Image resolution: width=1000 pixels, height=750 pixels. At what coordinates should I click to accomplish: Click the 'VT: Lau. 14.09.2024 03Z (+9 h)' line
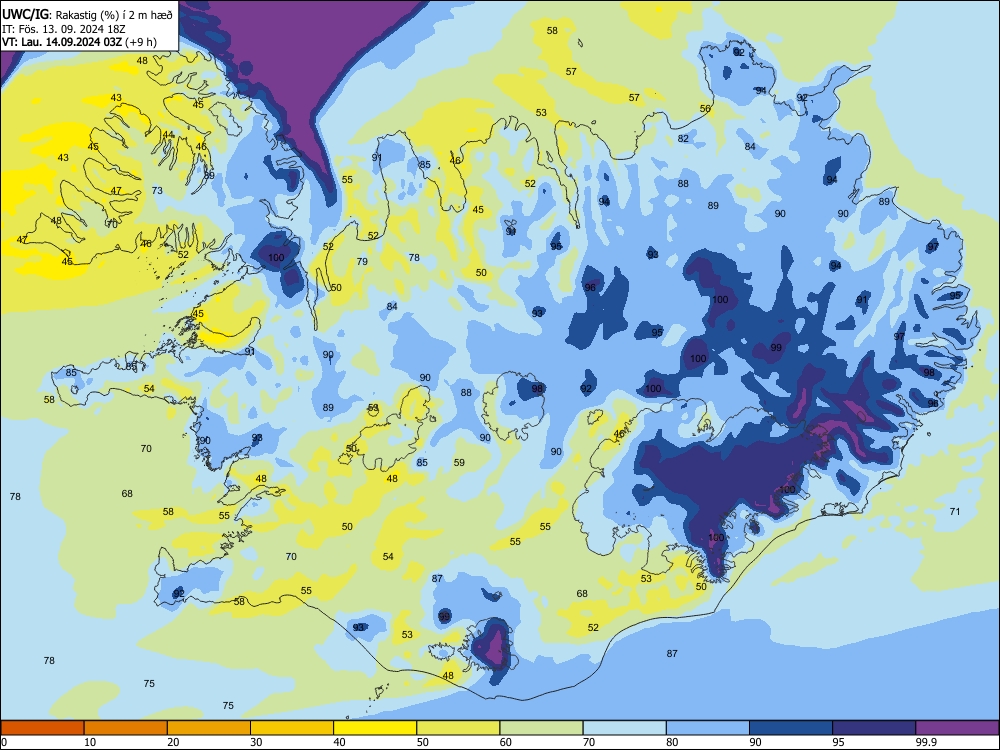79,42
